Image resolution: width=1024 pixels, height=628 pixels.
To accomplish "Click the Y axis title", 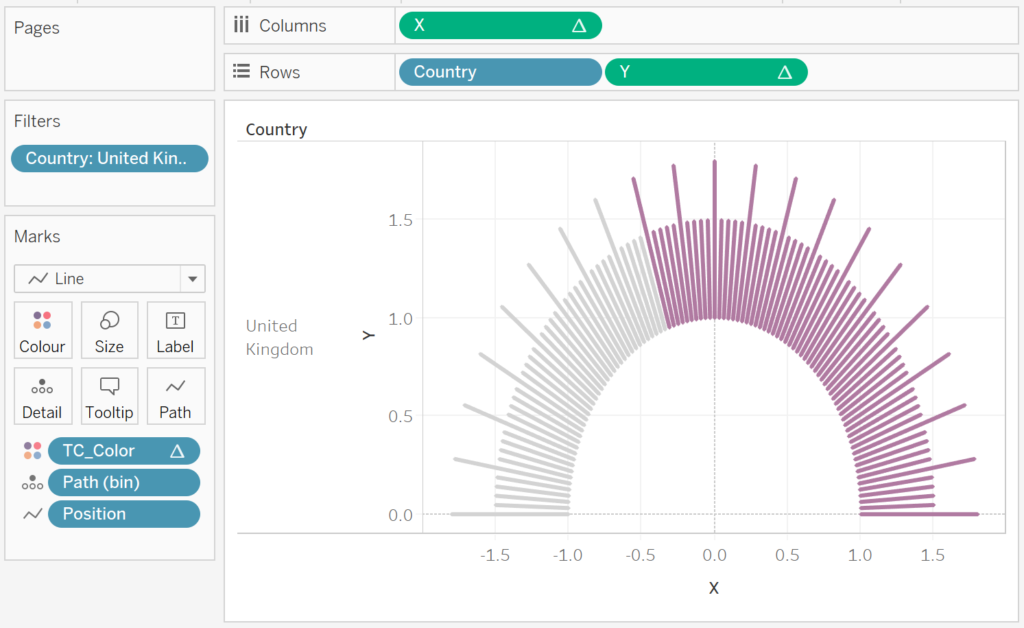I will (x=368, y=336).
